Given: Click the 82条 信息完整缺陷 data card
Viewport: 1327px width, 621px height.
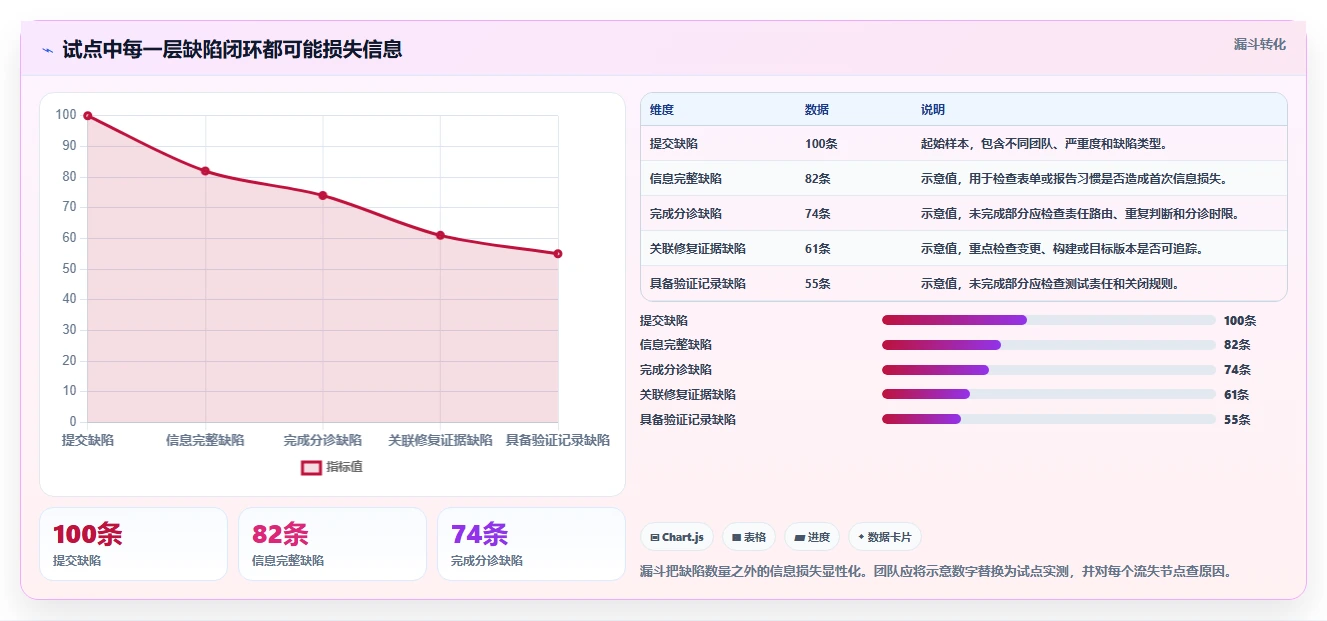Looking at the screenshot, I should (x=332, y=544).
